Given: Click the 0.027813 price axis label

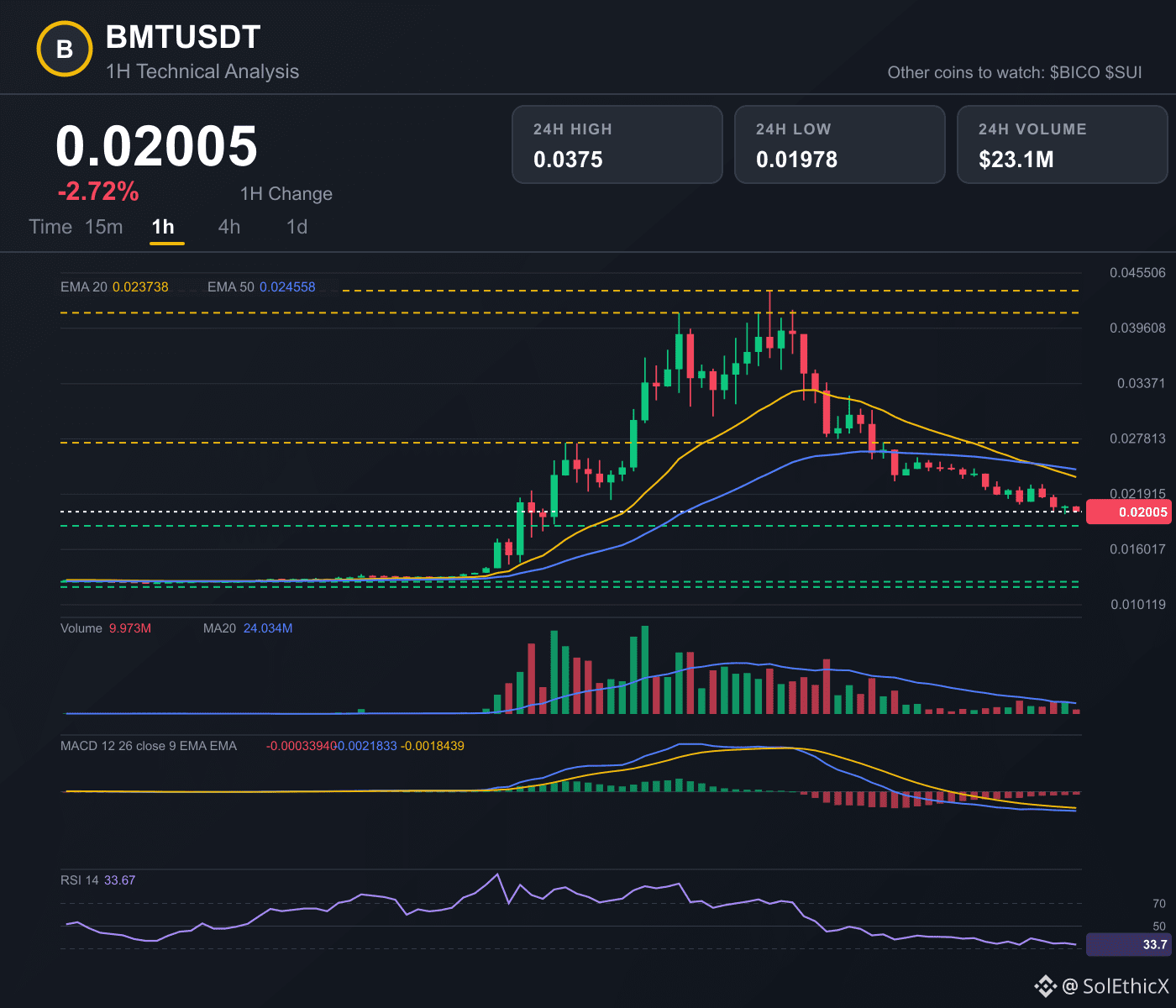Looking at the screenshot, I should (1137, 438).
